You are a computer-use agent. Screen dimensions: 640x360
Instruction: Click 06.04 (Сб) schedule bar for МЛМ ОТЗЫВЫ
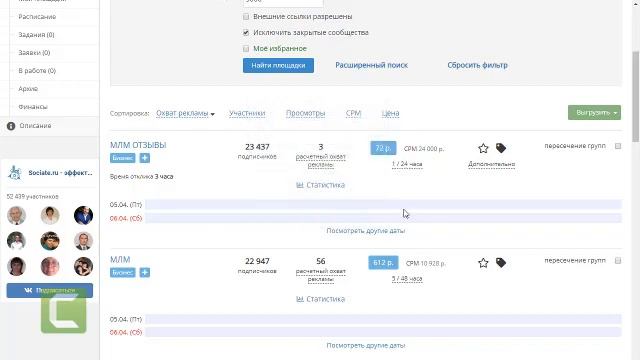tap(383, 218)
